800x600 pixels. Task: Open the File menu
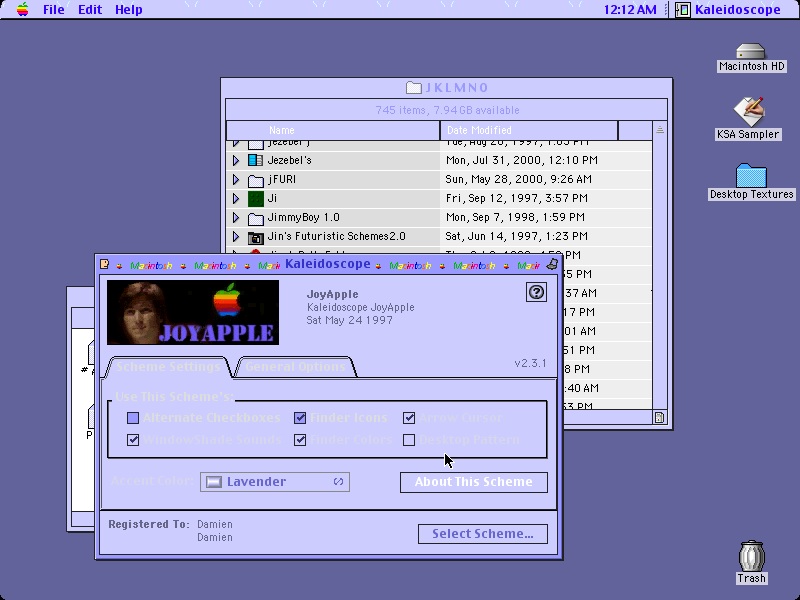tap(54, 10)
